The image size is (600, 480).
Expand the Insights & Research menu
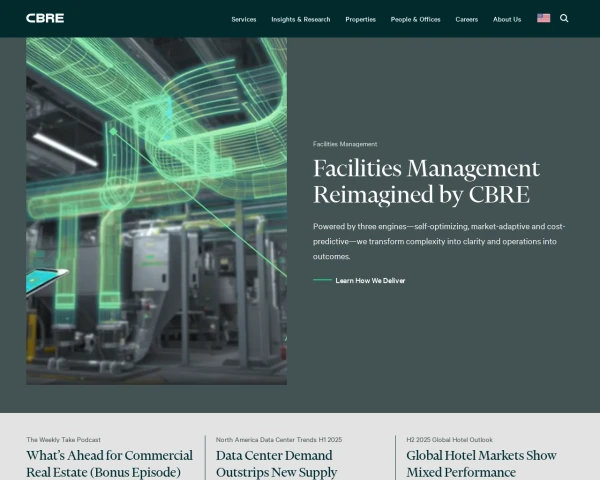tap(301, 19)
